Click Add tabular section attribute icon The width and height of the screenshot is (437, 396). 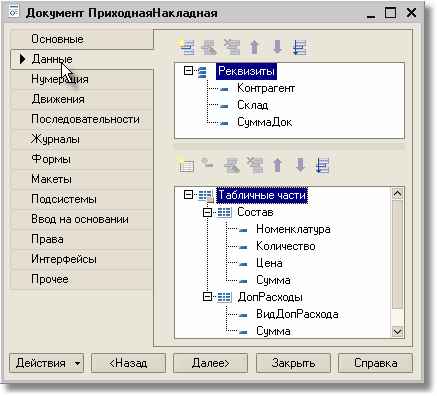(x=207, y=163)
